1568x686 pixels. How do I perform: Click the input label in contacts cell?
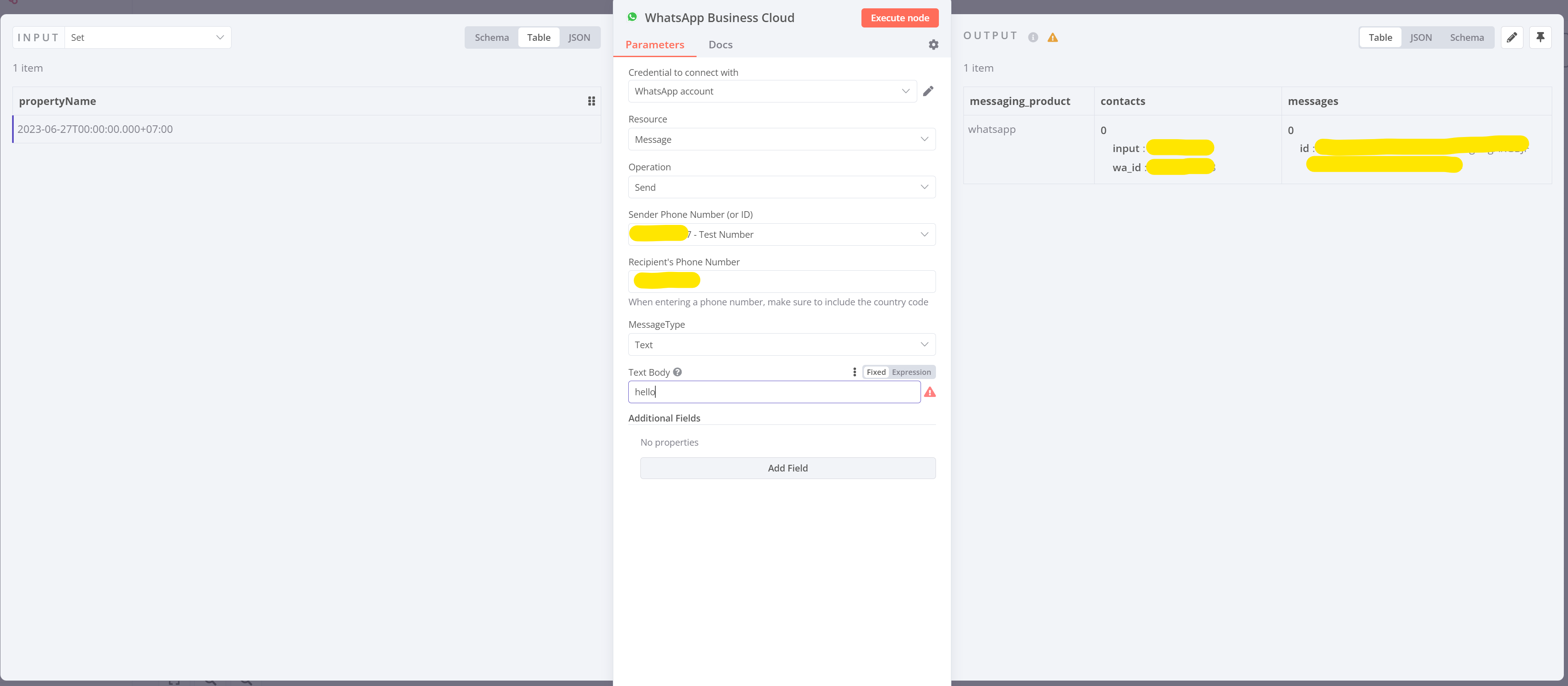point(1125,149)
